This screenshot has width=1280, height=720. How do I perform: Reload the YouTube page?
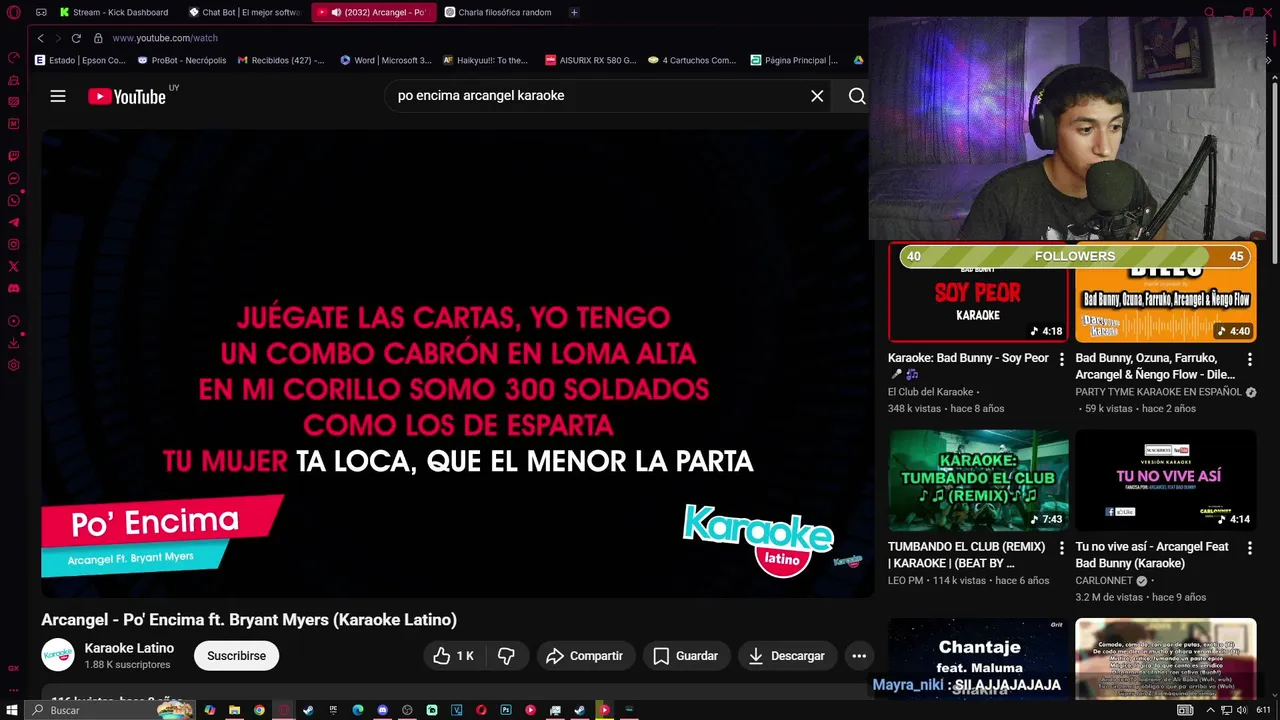click(76, 38)
